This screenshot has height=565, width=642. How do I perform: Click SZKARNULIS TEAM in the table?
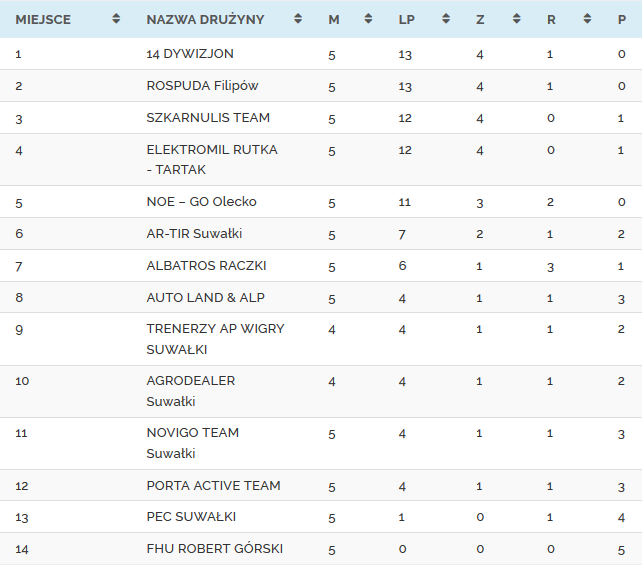coord(208,118)
